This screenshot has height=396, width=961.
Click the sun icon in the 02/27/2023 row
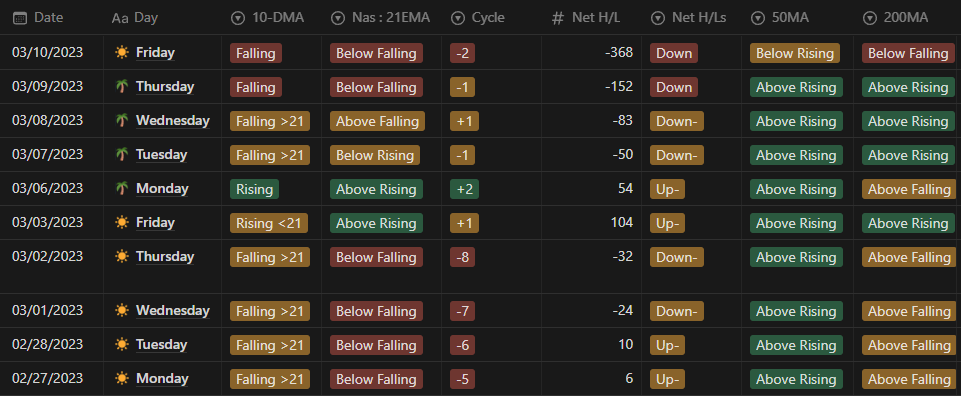122,379
